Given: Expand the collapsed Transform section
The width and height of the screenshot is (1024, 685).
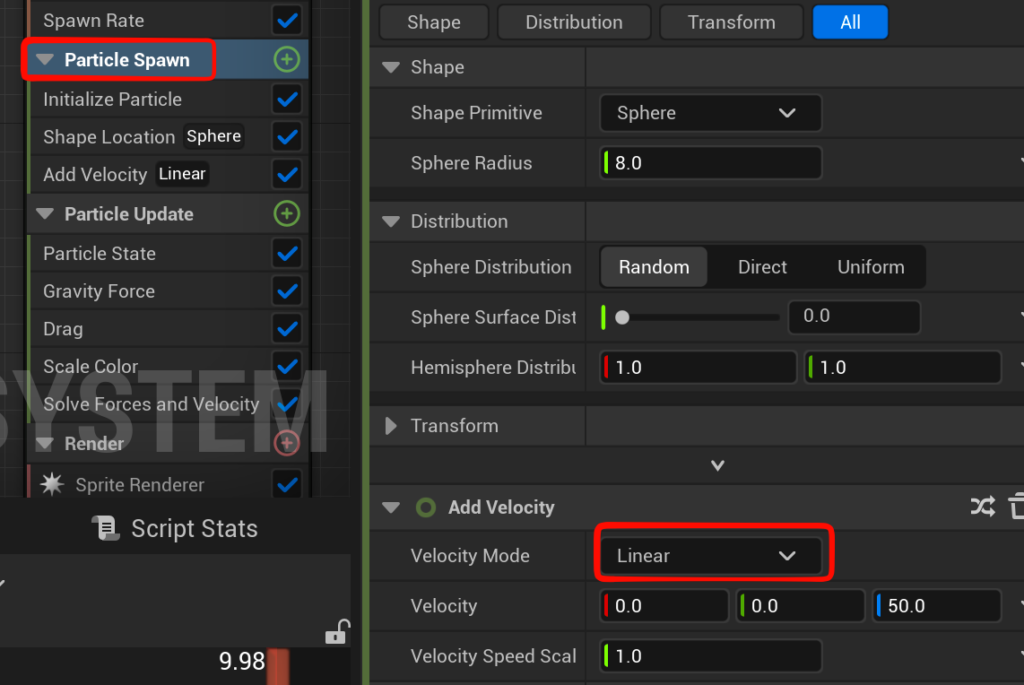Looking at the screenshot, I should (x=392, y=426).
